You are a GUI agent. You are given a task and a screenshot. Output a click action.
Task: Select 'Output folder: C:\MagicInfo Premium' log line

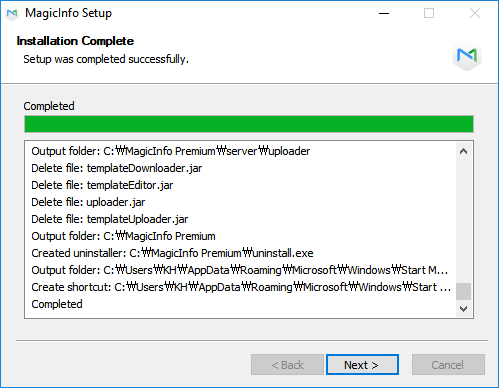[123, 236]
